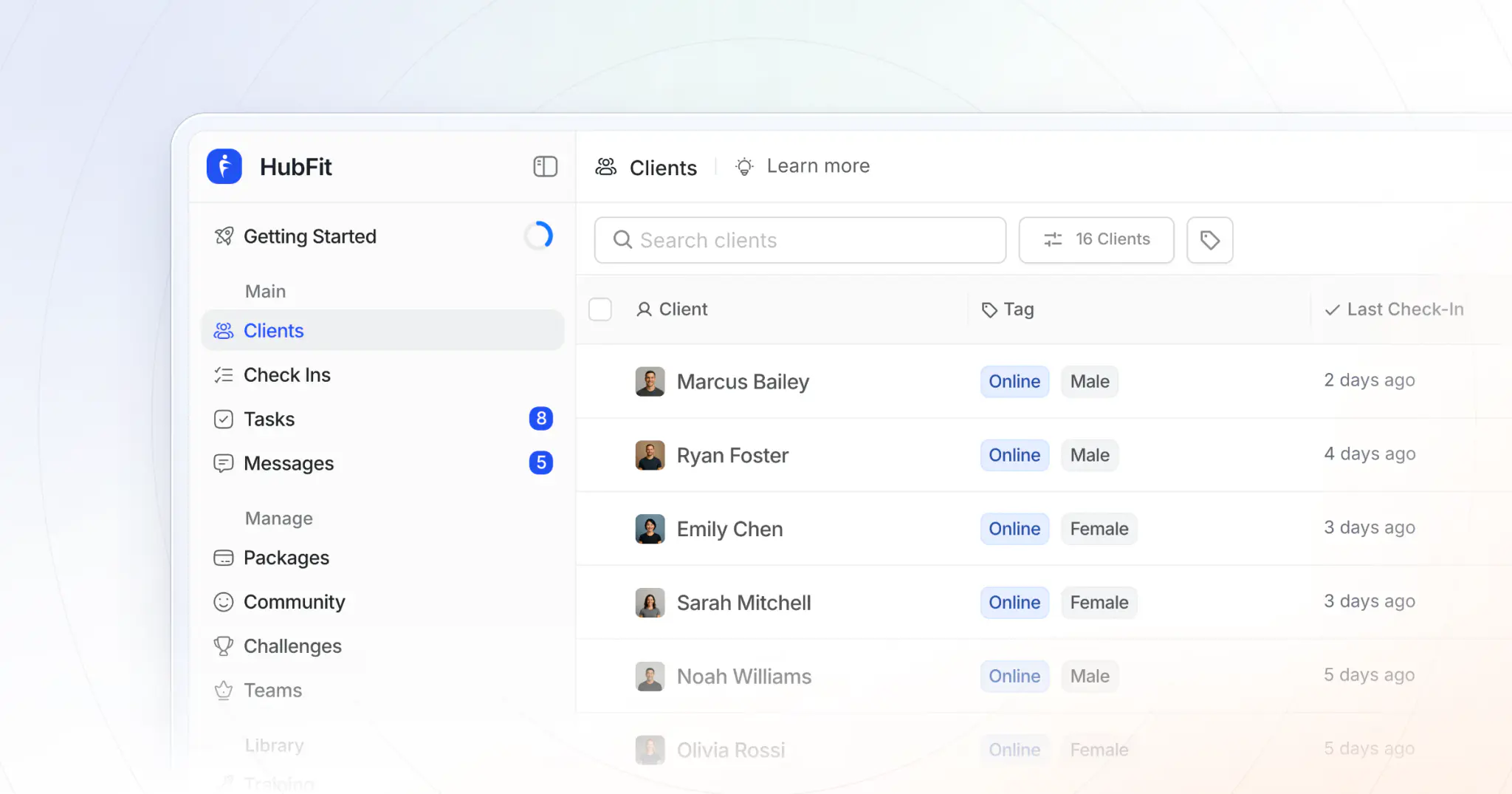Open Noah Williams's avatar

tap(650, 677)
